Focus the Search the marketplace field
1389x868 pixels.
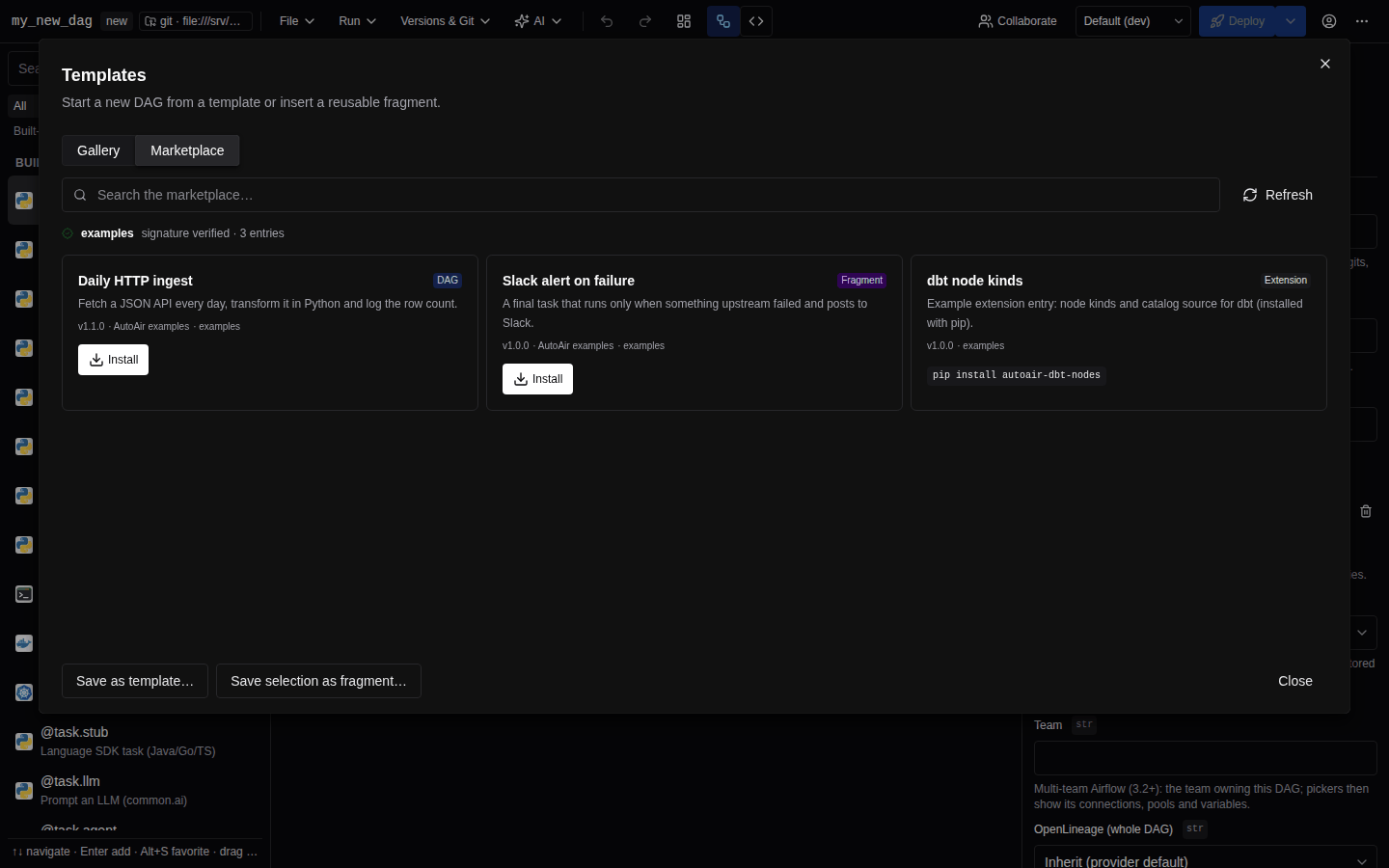point(640,195)
